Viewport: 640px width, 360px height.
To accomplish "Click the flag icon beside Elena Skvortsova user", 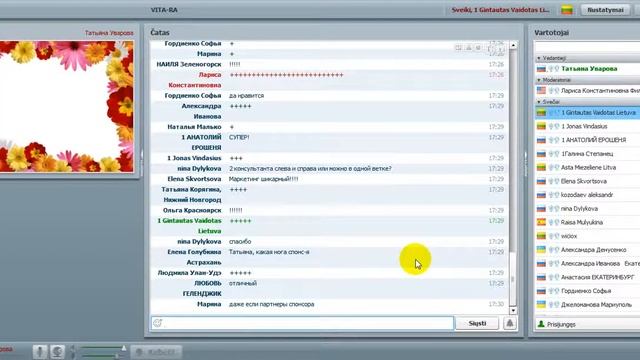I will [x=541, y=181].
